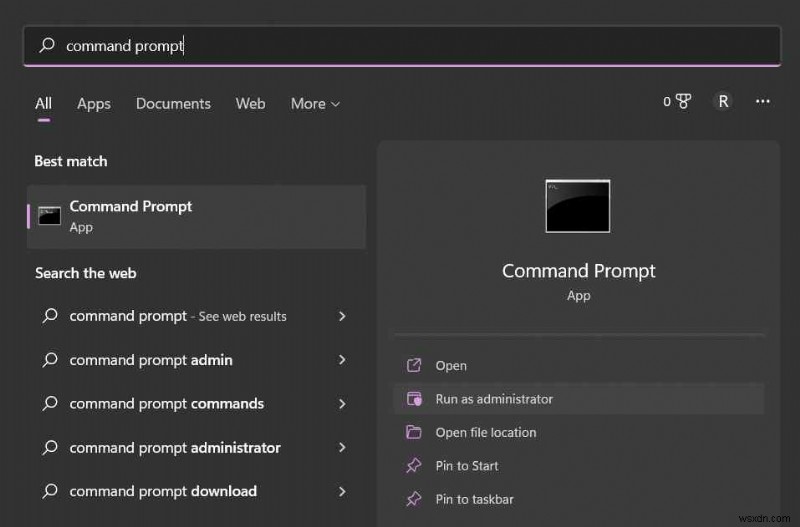Click the large Command Prompt preview icon
Viewport: 800px width, 527px height.
[577, 206]
